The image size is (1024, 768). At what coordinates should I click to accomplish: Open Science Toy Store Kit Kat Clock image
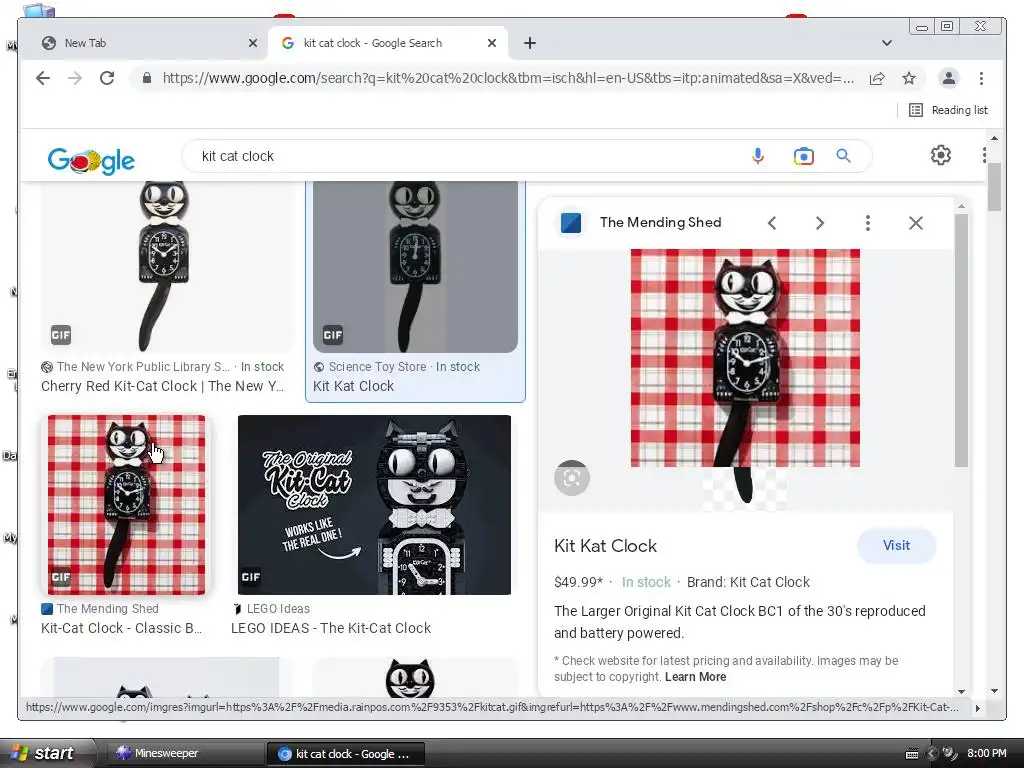pos(415,266)
